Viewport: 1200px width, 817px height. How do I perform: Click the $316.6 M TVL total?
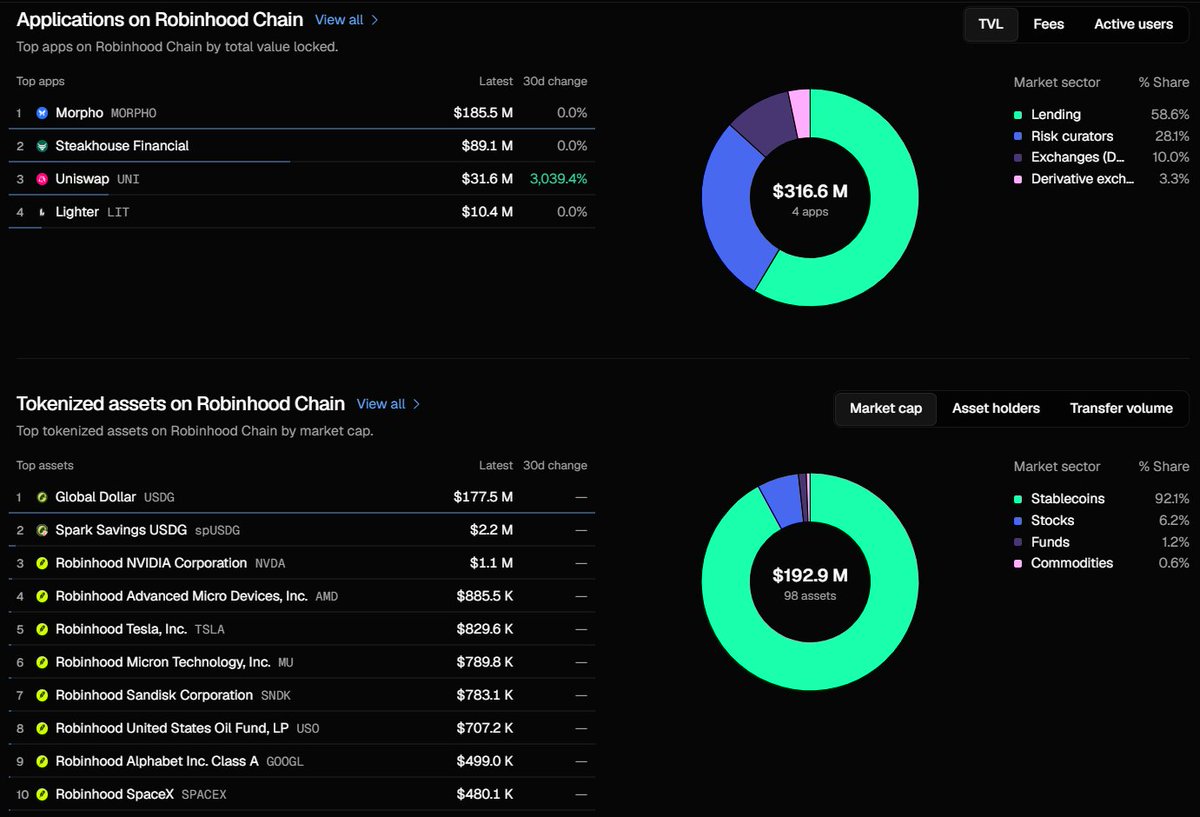tap(810, 191)
